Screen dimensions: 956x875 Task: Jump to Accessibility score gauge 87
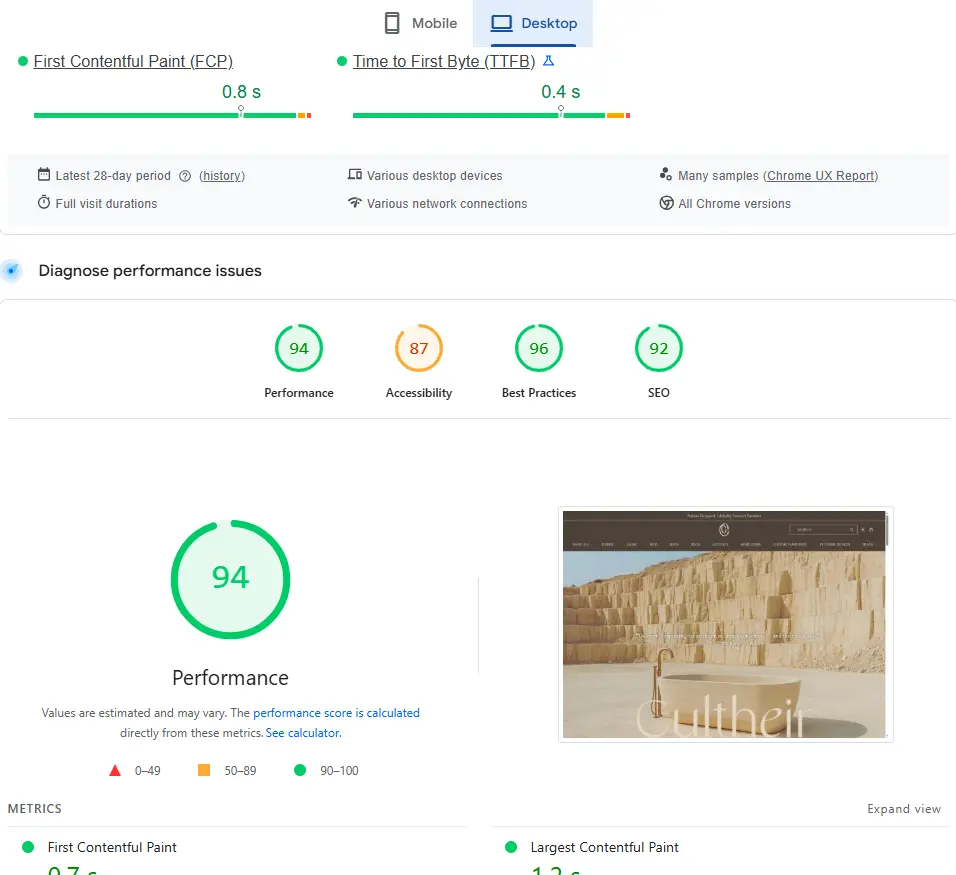tap(419, 349)
